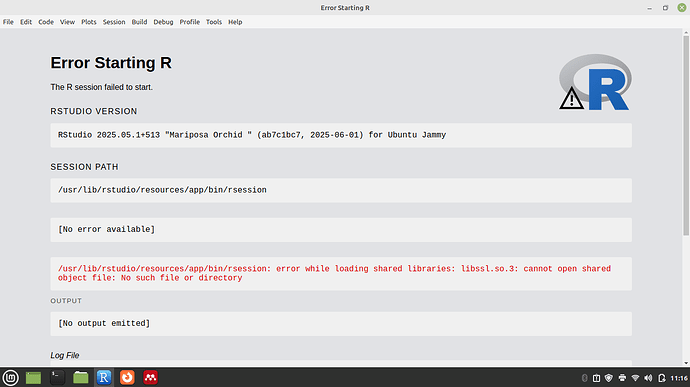Screen dimensions: 690x387
Task: Select the RStudio taskbar icon
Action: tap(104, 377)
